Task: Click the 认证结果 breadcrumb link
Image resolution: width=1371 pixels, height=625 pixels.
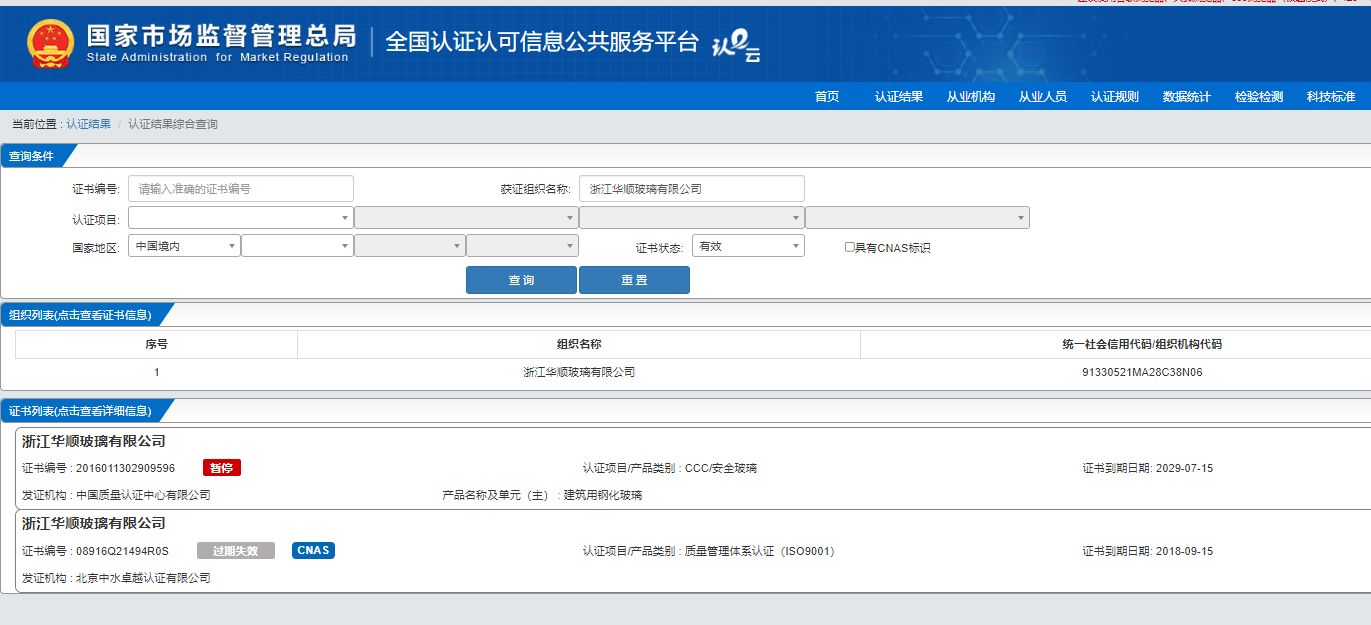Action: coord(89,124)
